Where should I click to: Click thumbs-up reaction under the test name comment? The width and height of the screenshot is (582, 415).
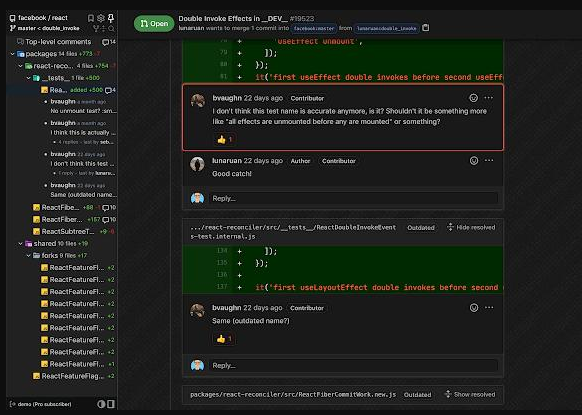[224, 140]
